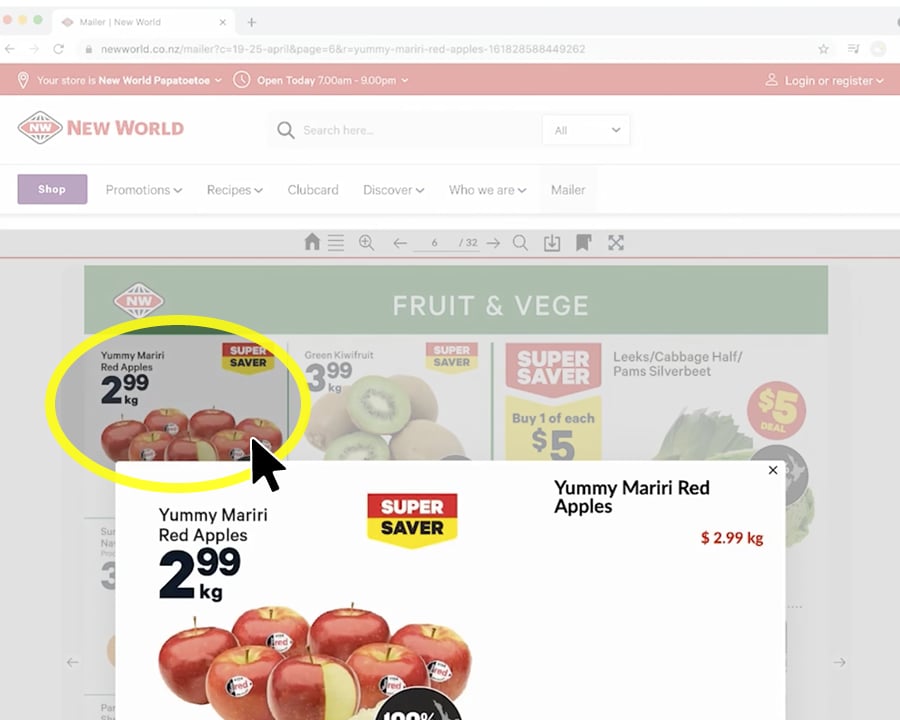Expand the Open Today hours dropdown

pyautogui.click(x=332, y=80)
